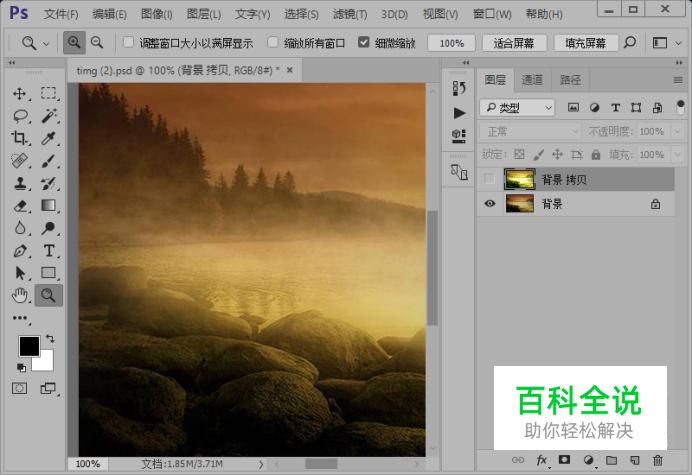Image resolution: width=692 pixels, height=475 pixels.
Task: Open new adjustment layer menu
Action: coord(588,460)
